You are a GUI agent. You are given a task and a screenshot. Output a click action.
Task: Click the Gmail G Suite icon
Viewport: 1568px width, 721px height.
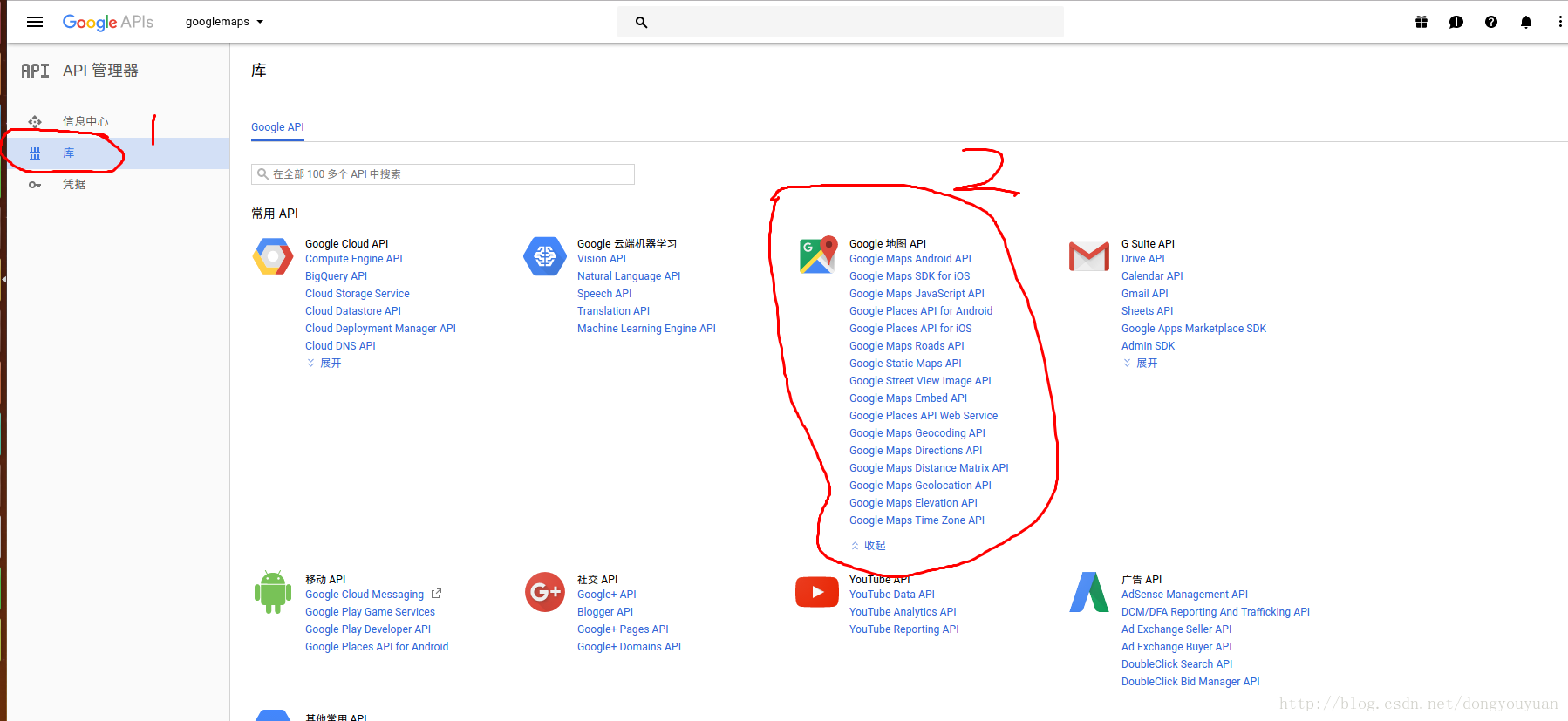pos(1089,256)
